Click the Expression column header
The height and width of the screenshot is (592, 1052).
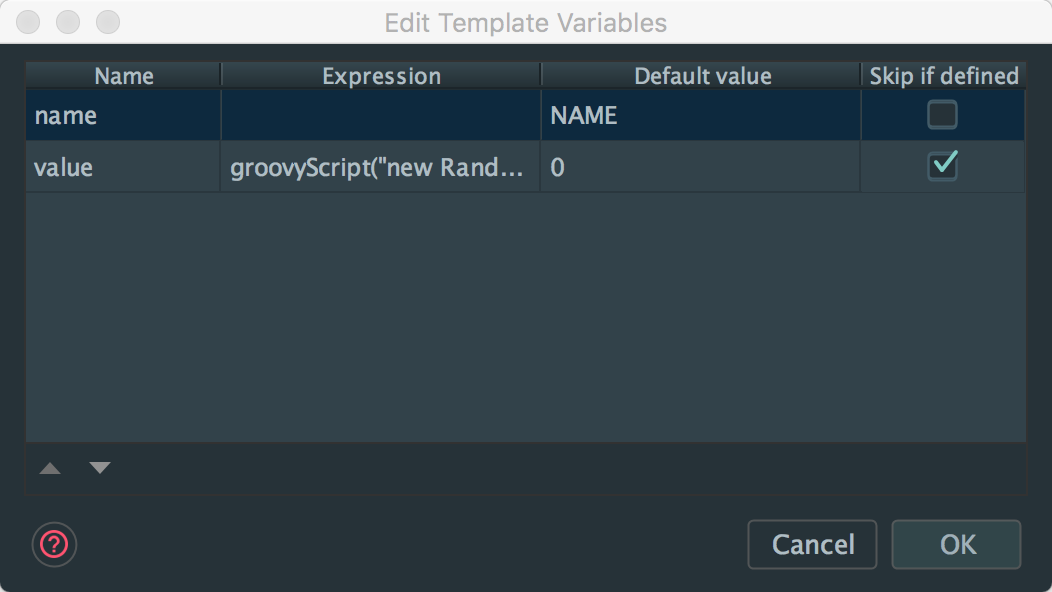pyautogui.click(x=381, y=76)
